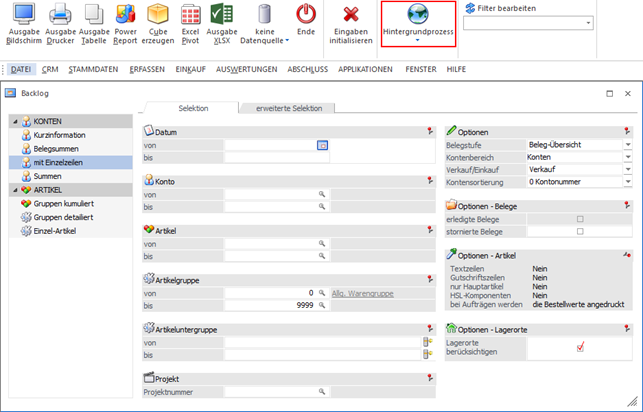
Task: Uncheck Lagerorte berücksichtigen checkbox
Action: (580, 347)
